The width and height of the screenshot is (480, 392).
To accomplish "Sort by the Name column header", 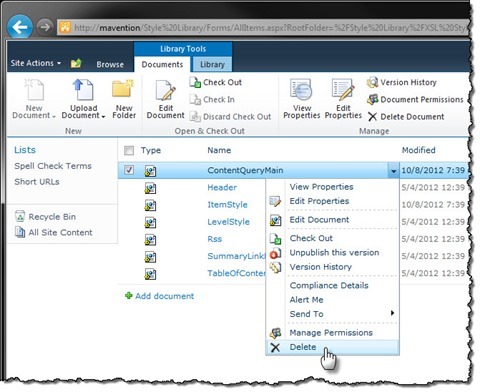I will (219, 150).
